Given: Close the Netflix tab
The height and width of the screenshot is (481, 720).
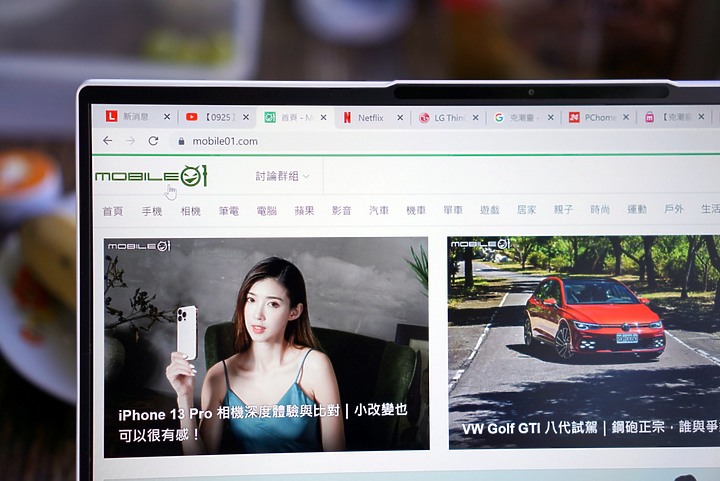Looking at the screenshot, I should click(x=400, y=117).
